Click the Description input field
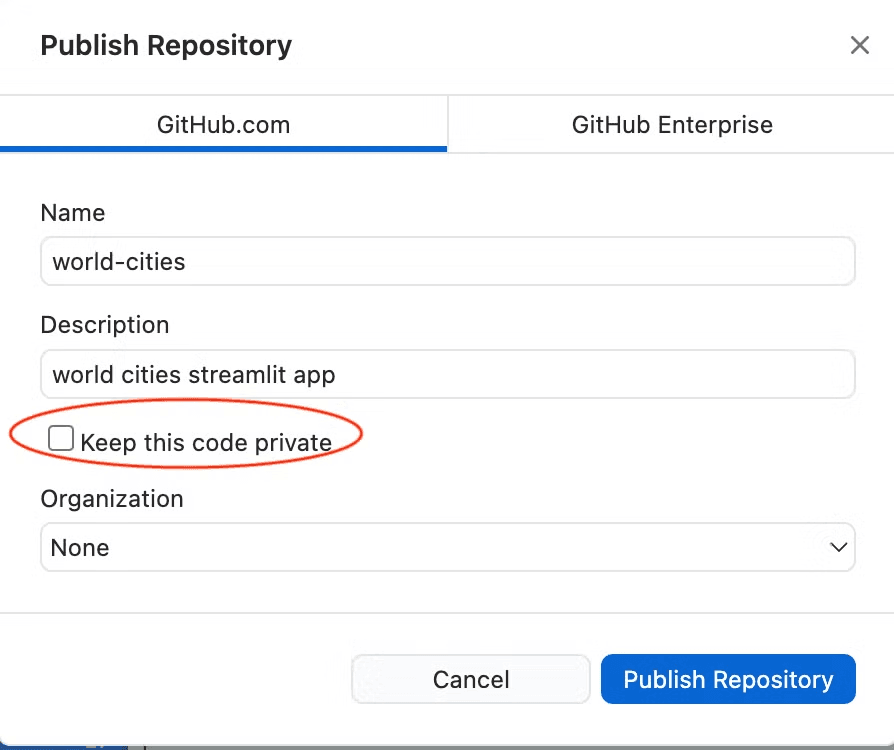The image size is (894, 750). click(448, 374)
